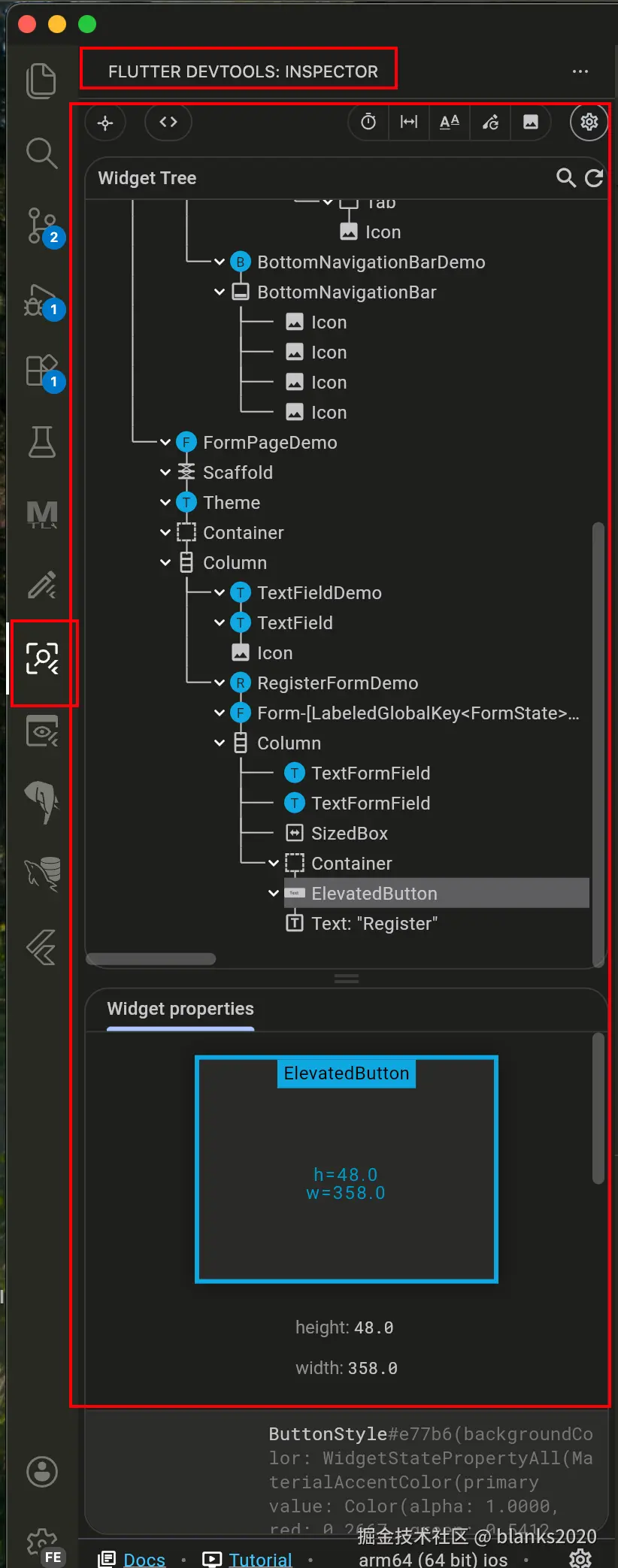Viewport: 618px width, 1568px height.
Task: Open the Extensions view
Action: (41, 371)
